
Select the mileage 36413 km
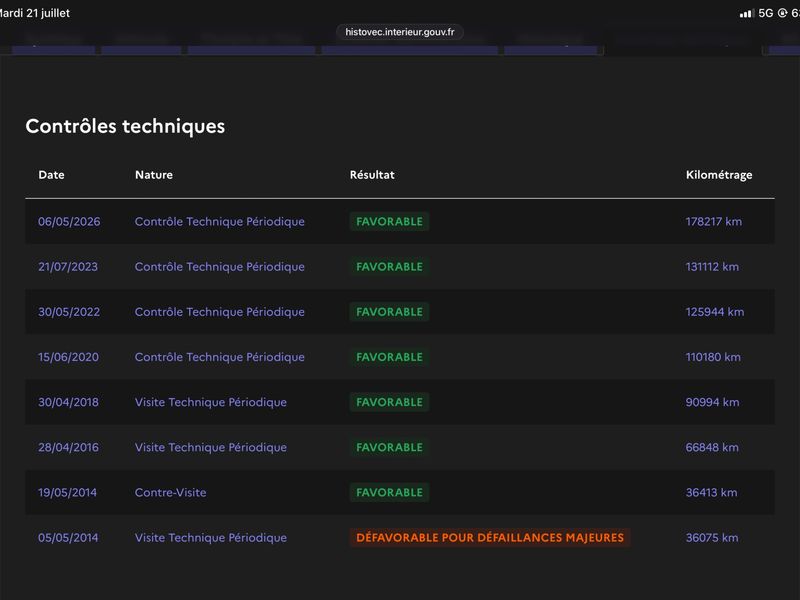(x=712, y=493)
